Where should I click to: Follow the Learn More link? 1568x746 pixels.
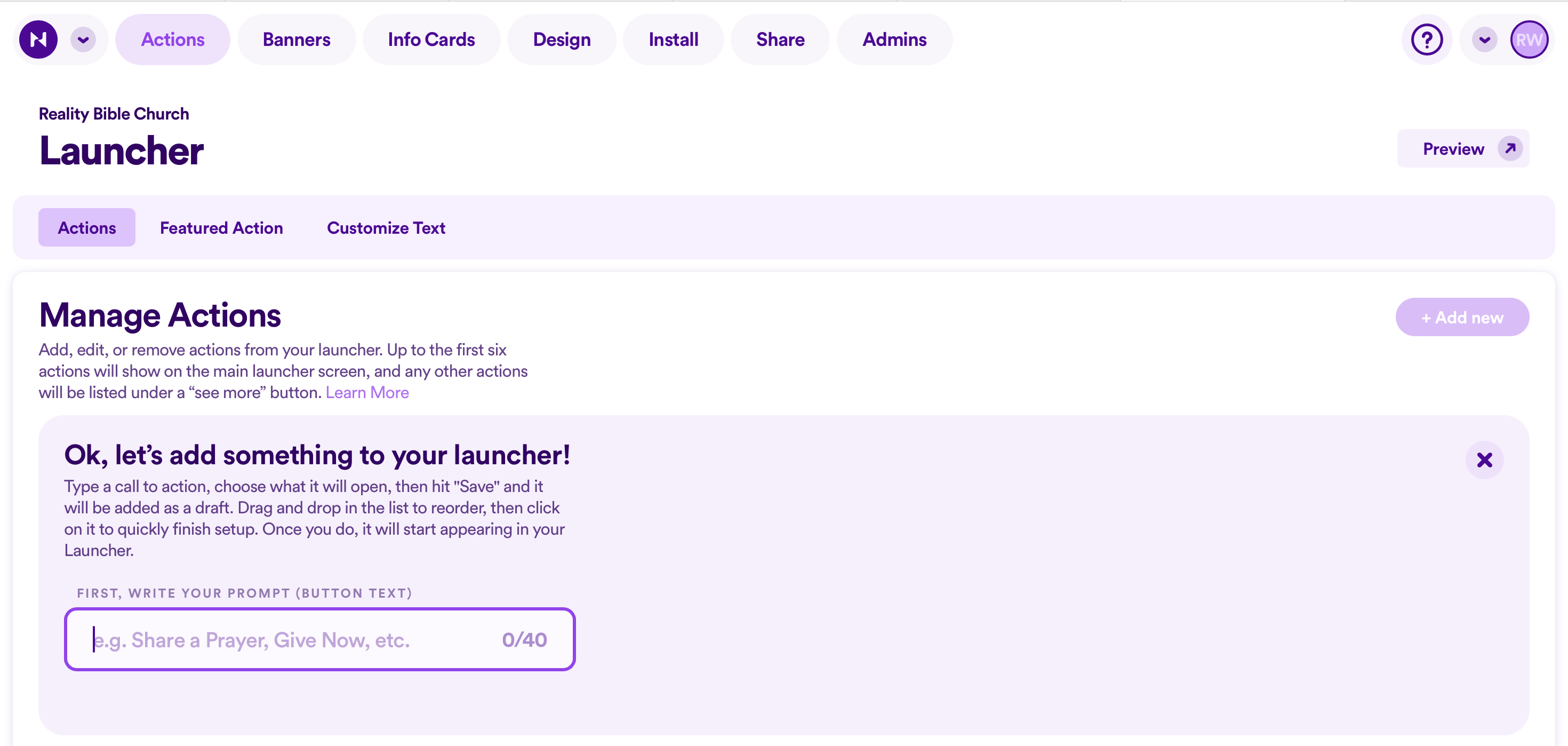pyautogui.click(x=367, y=393)
